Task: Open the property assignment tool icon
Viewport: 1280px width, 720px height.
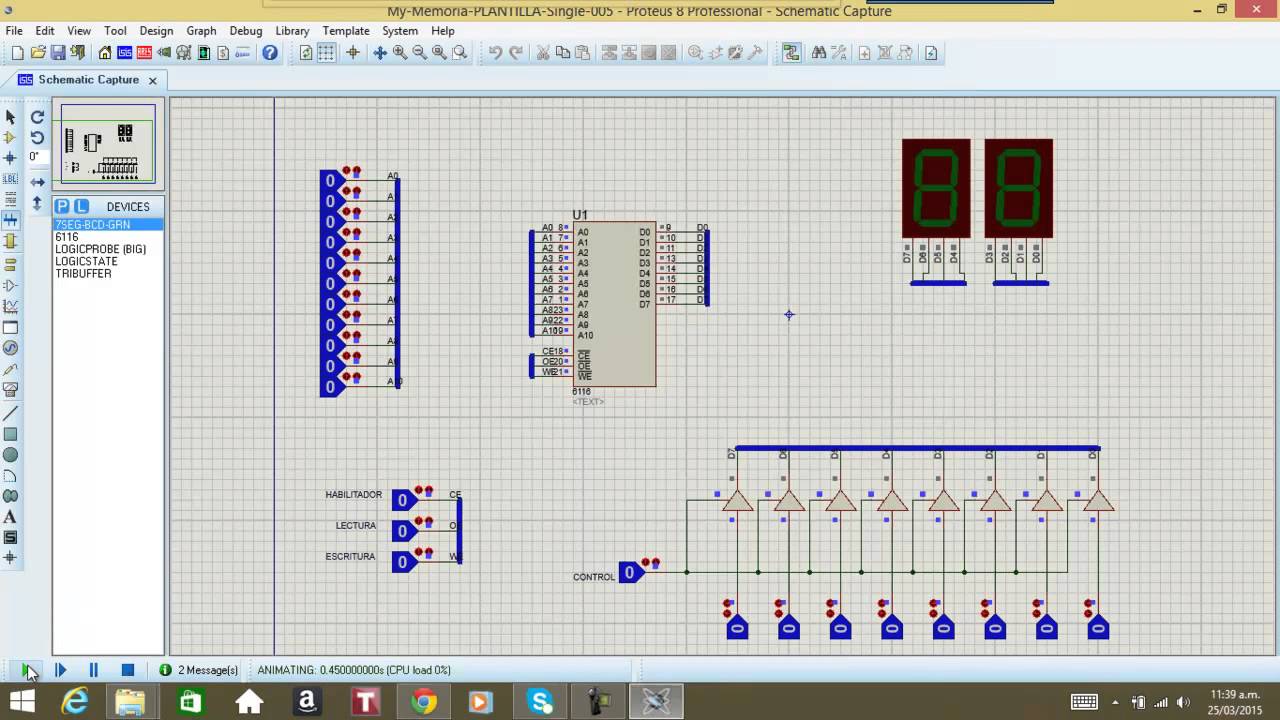Action: (x=839, y=52)
